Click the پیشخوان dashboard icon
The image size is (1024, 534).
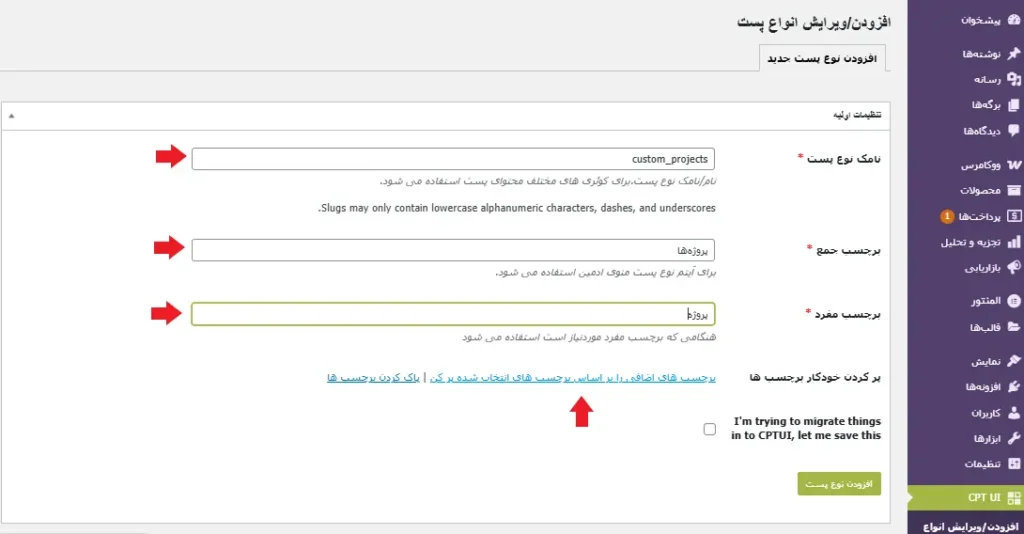coord(1014,20)
